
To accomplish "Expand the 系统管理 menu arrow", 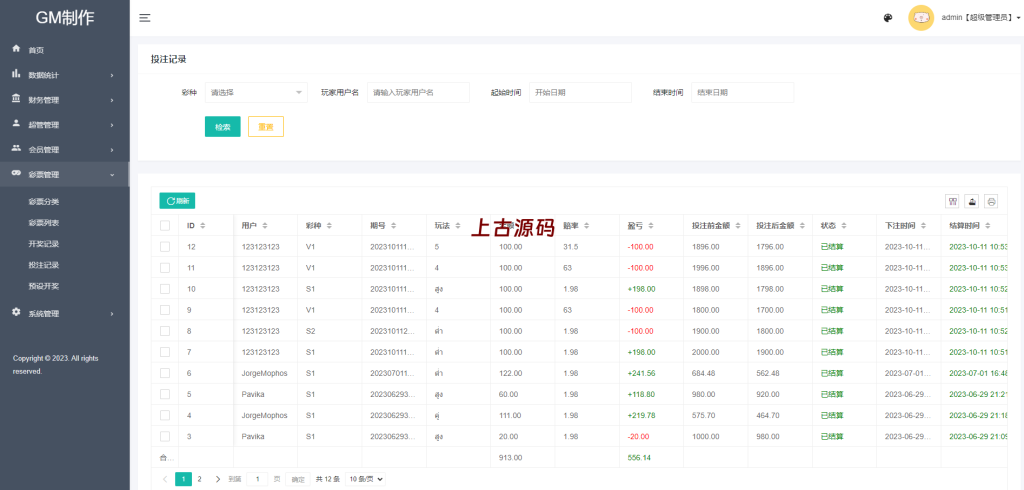I will point(112,314).
